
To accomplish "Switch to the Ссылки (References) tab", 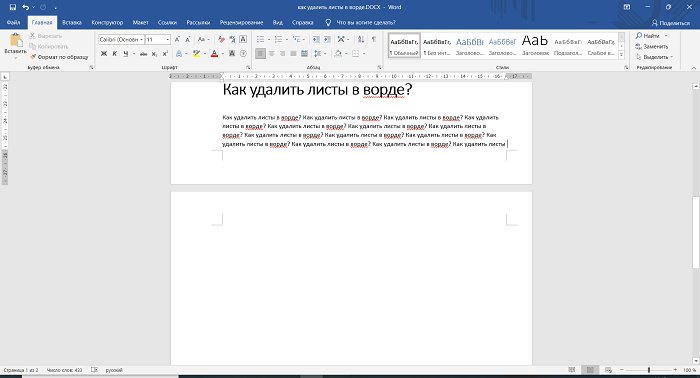I will [167, 22].
